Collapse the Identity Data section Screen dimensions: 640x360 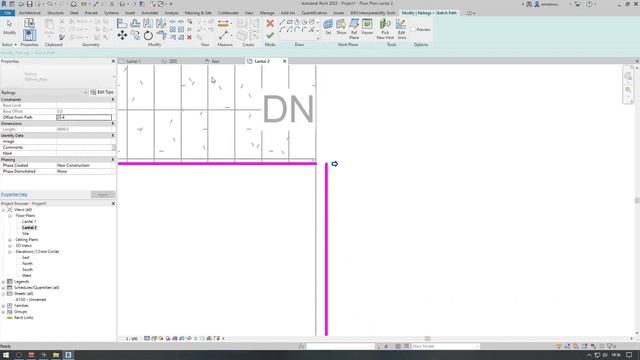coord(113,136)
